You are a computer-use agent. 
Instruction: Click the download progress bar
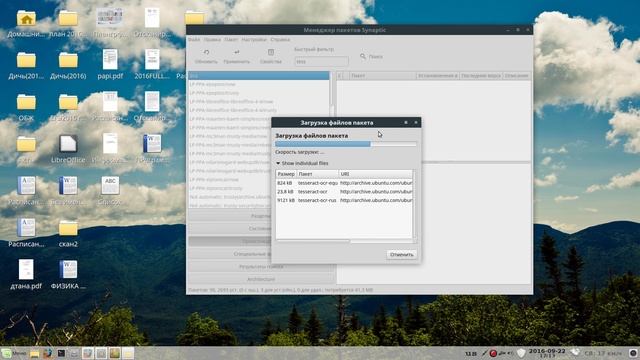(346, 144)
